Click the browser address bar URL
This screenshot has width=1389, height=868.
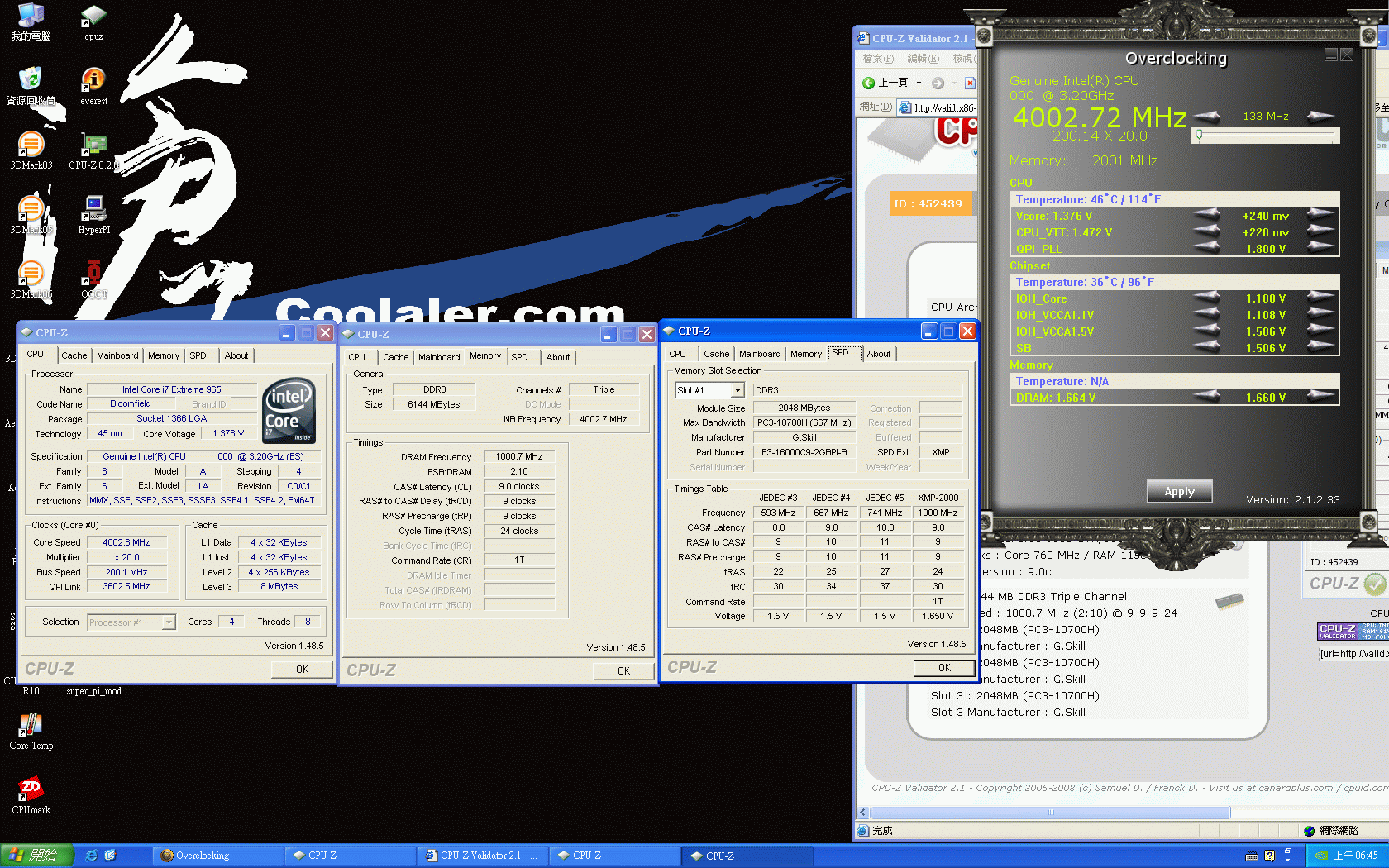pos(945,107)
